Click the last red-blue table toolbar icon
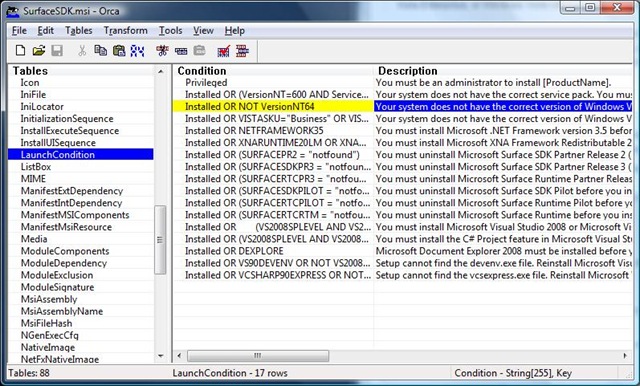640x386 pixels. [242, 51]
